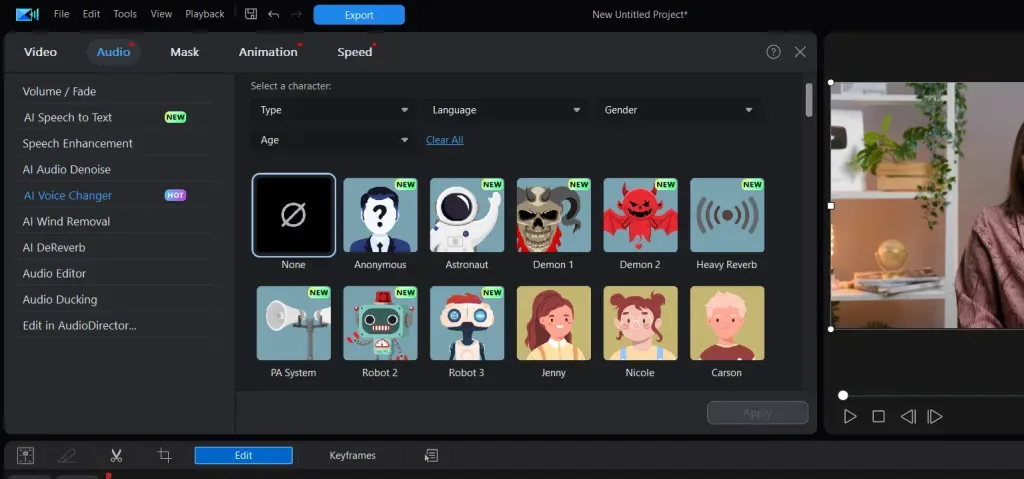Open the list menu icon beside Keyframes

[x=431, y=455]
